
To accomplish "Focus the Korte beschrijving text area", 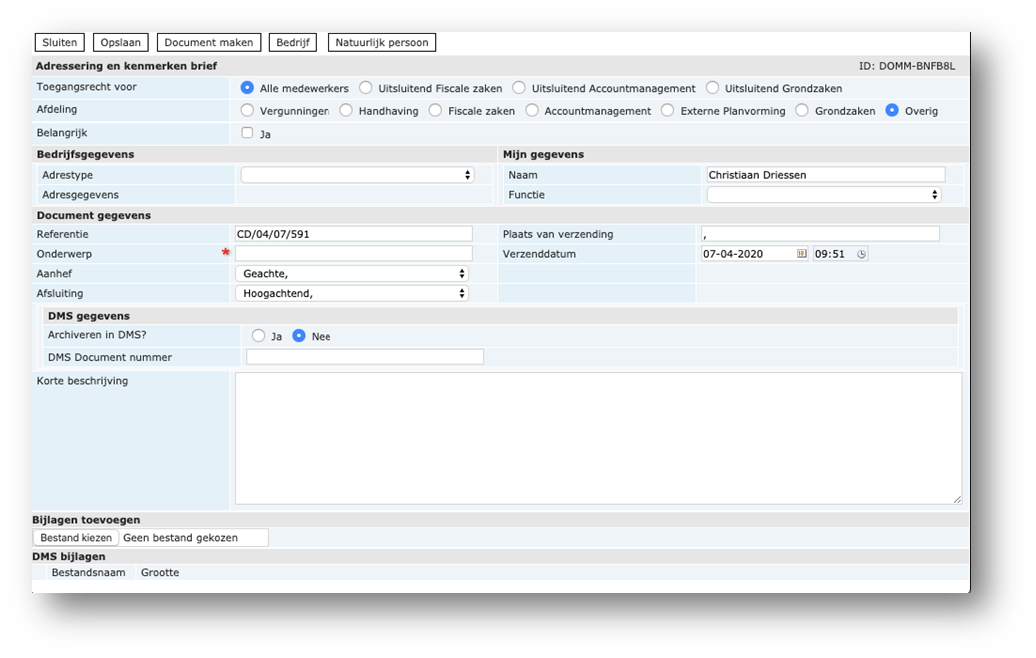I will pos(598,438).
